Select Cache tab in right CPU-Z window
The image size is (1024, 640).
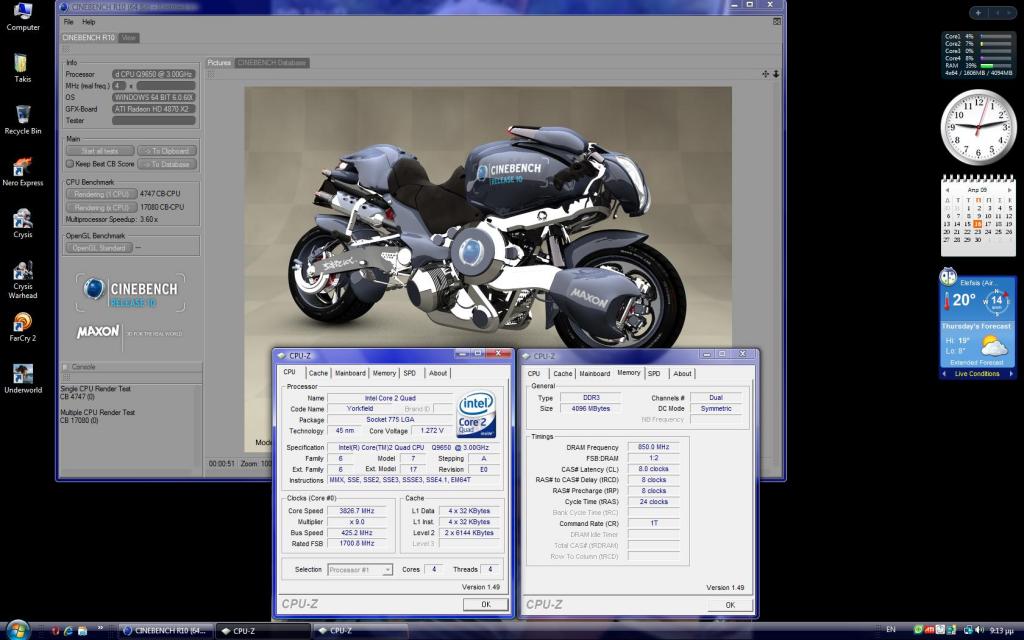562,374
